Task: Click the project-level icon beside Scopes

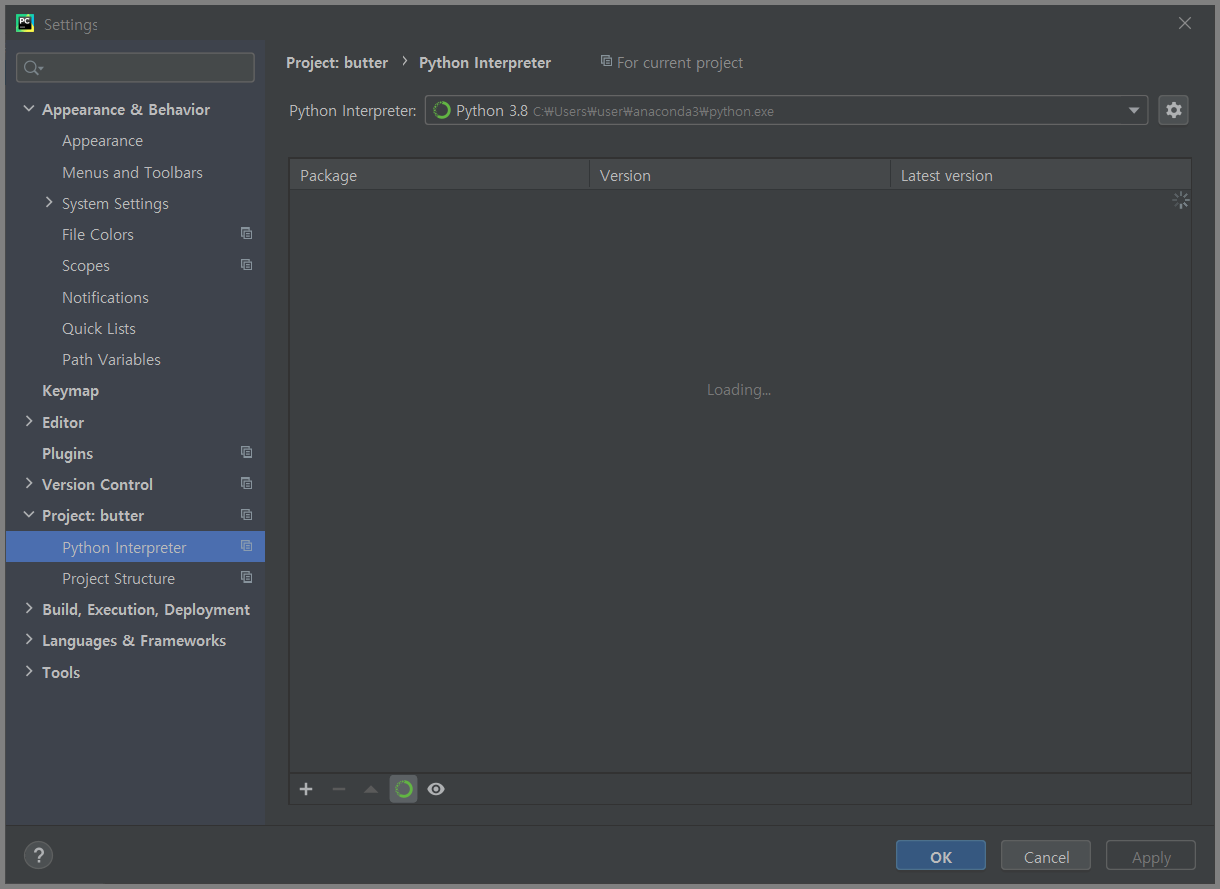Action: pyautogui.click(x=246, y=265)
